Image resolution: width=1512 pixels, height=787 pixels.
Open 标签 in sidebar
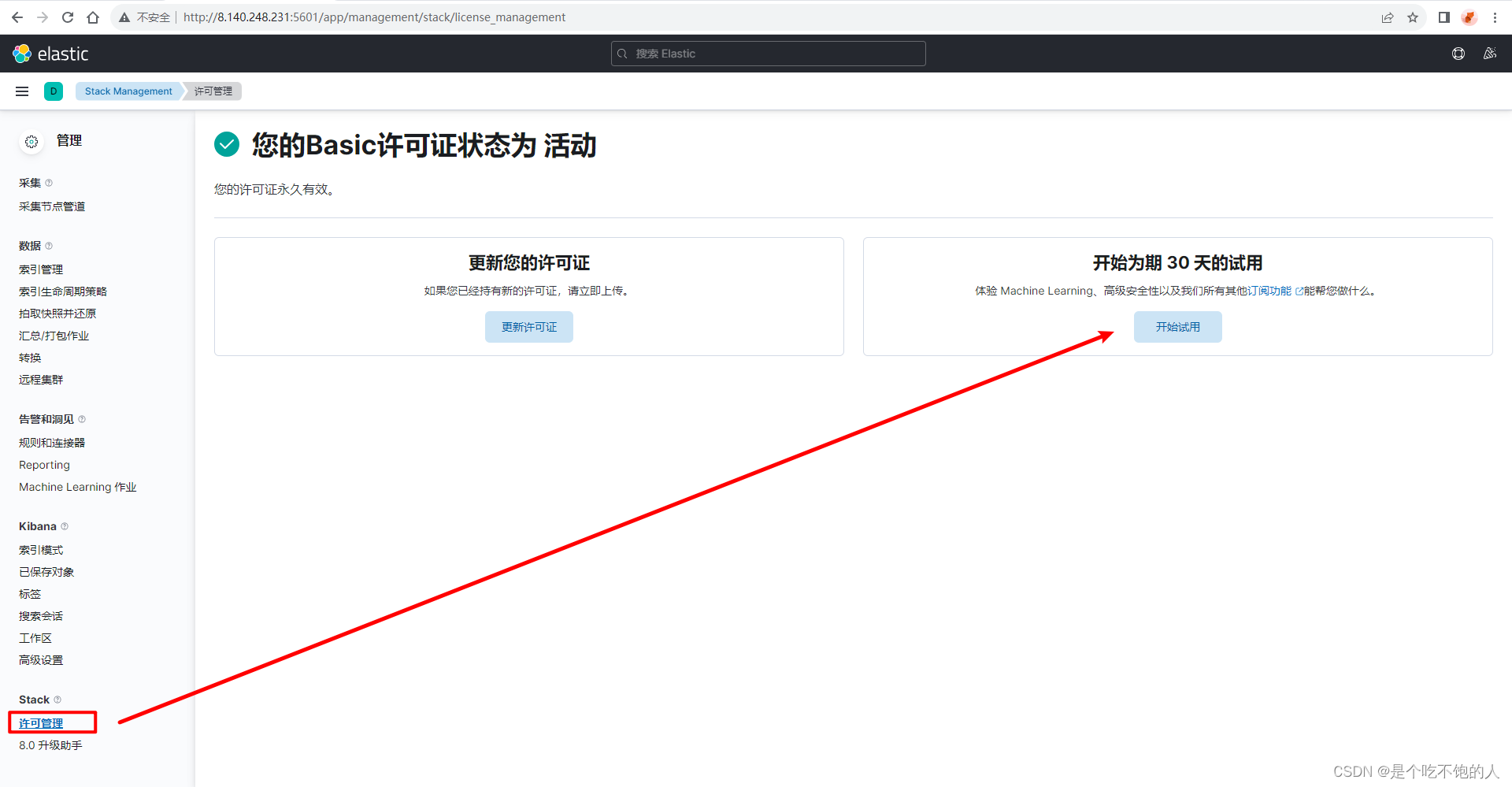pos(30,594)
